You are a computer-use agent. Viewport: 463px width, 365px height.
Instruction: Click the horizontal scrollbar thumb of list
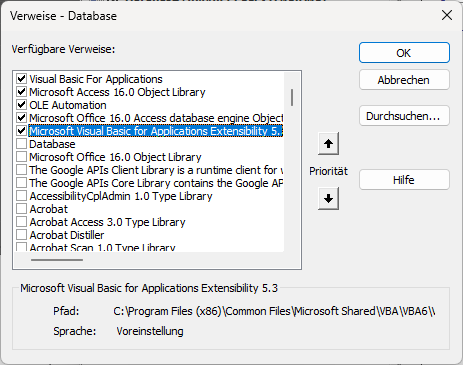57,260
